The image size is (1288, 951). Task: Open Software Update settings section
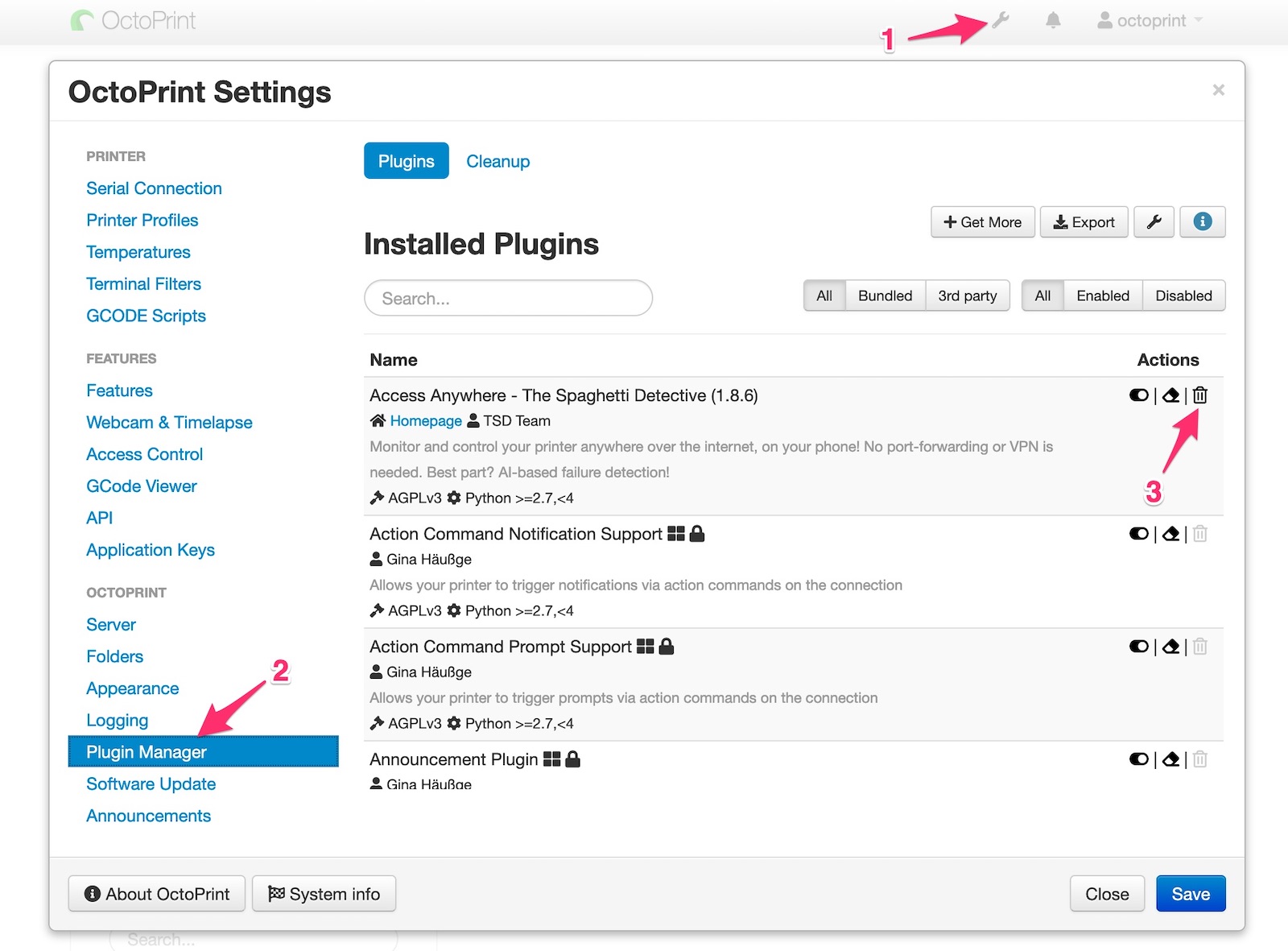pos(151,784)
